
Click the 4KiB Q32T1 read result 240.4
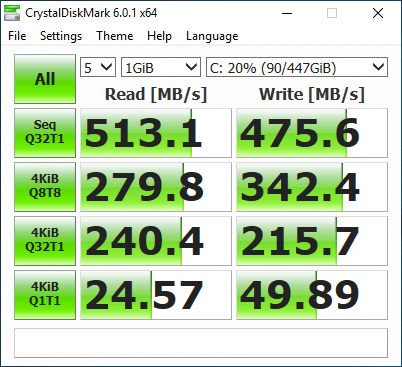[x=156, y=241]
